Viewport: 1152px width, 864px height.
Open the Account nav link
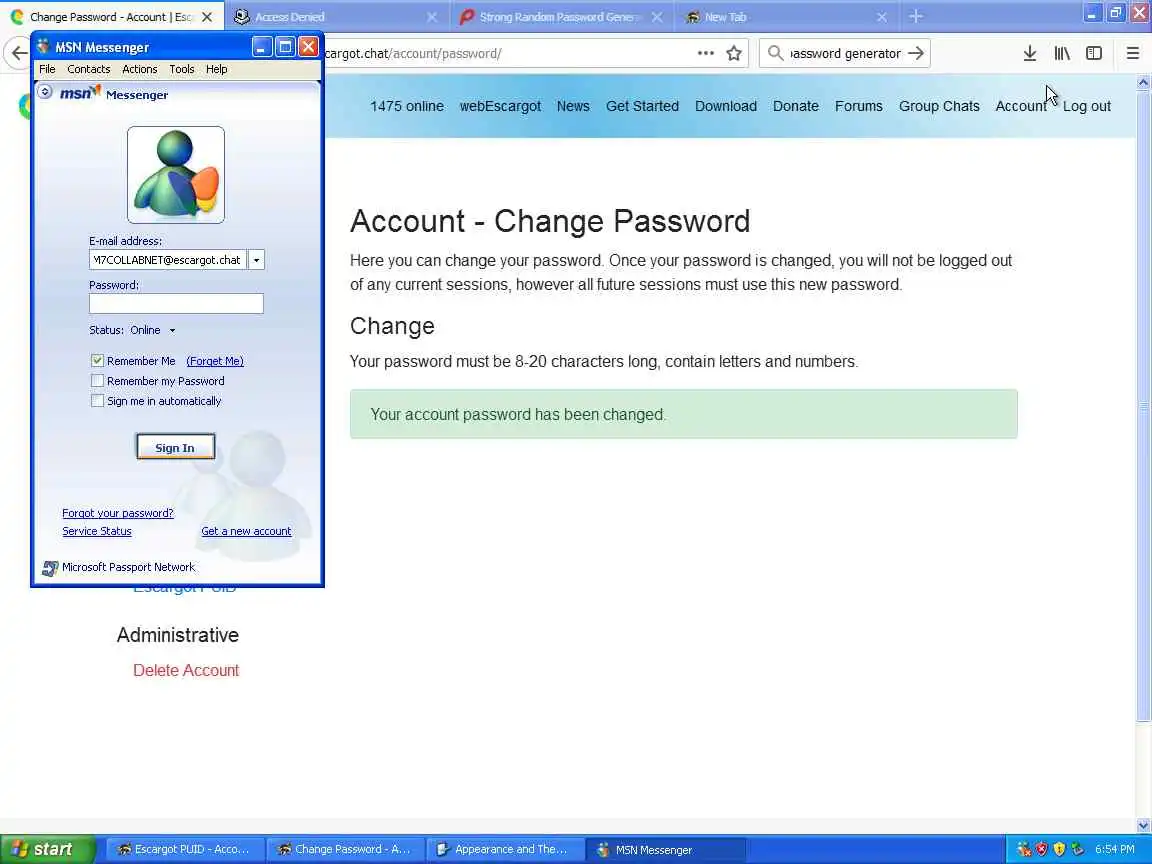(1020, 106)
